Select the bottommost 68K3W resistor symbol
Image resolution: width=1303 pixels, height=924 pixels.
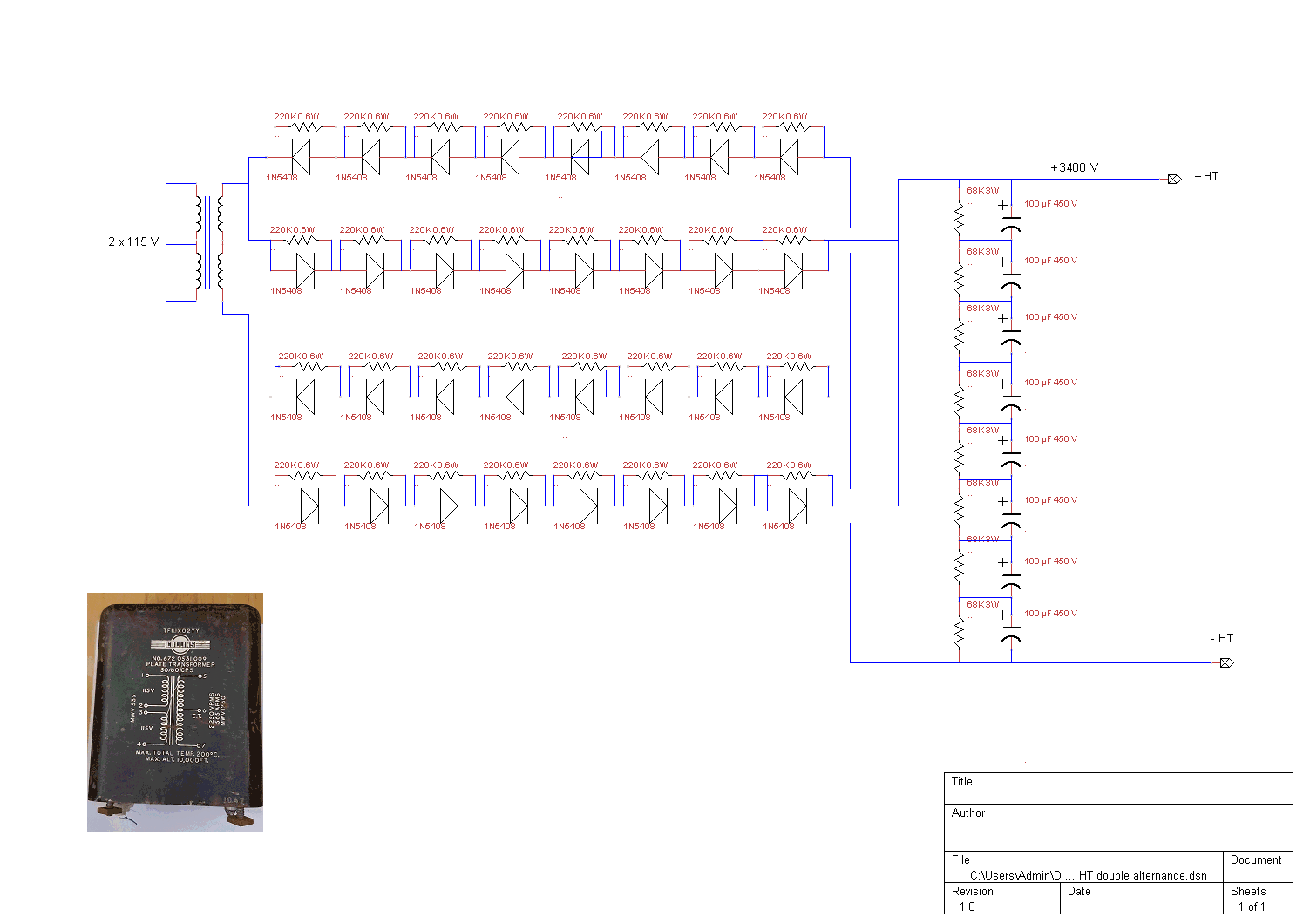pos(959,630)
